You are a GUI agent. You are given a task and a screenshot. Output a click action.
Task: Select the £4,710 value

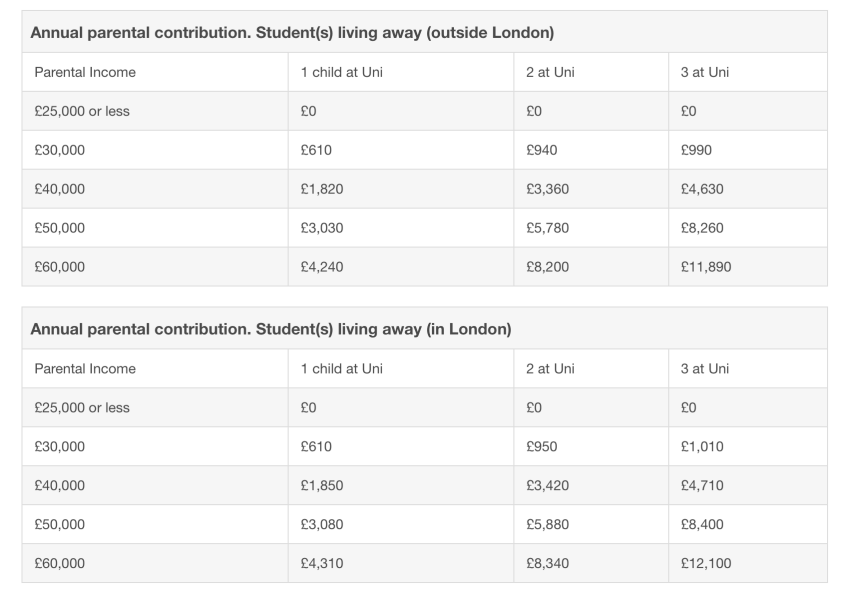click(x=702, y=485)
